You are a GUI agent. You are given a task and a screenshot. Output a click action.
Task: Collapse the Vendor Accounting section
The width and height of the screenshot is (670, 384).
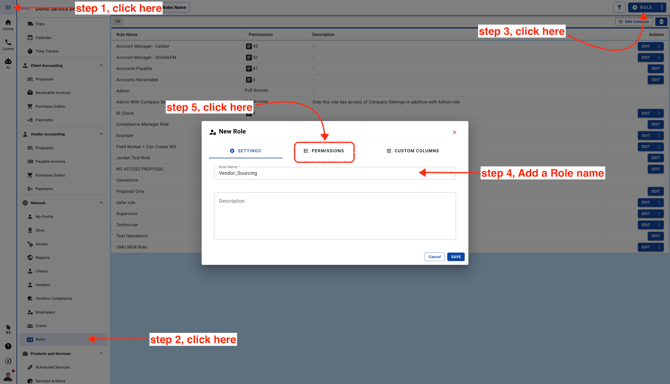coord(101,134)
